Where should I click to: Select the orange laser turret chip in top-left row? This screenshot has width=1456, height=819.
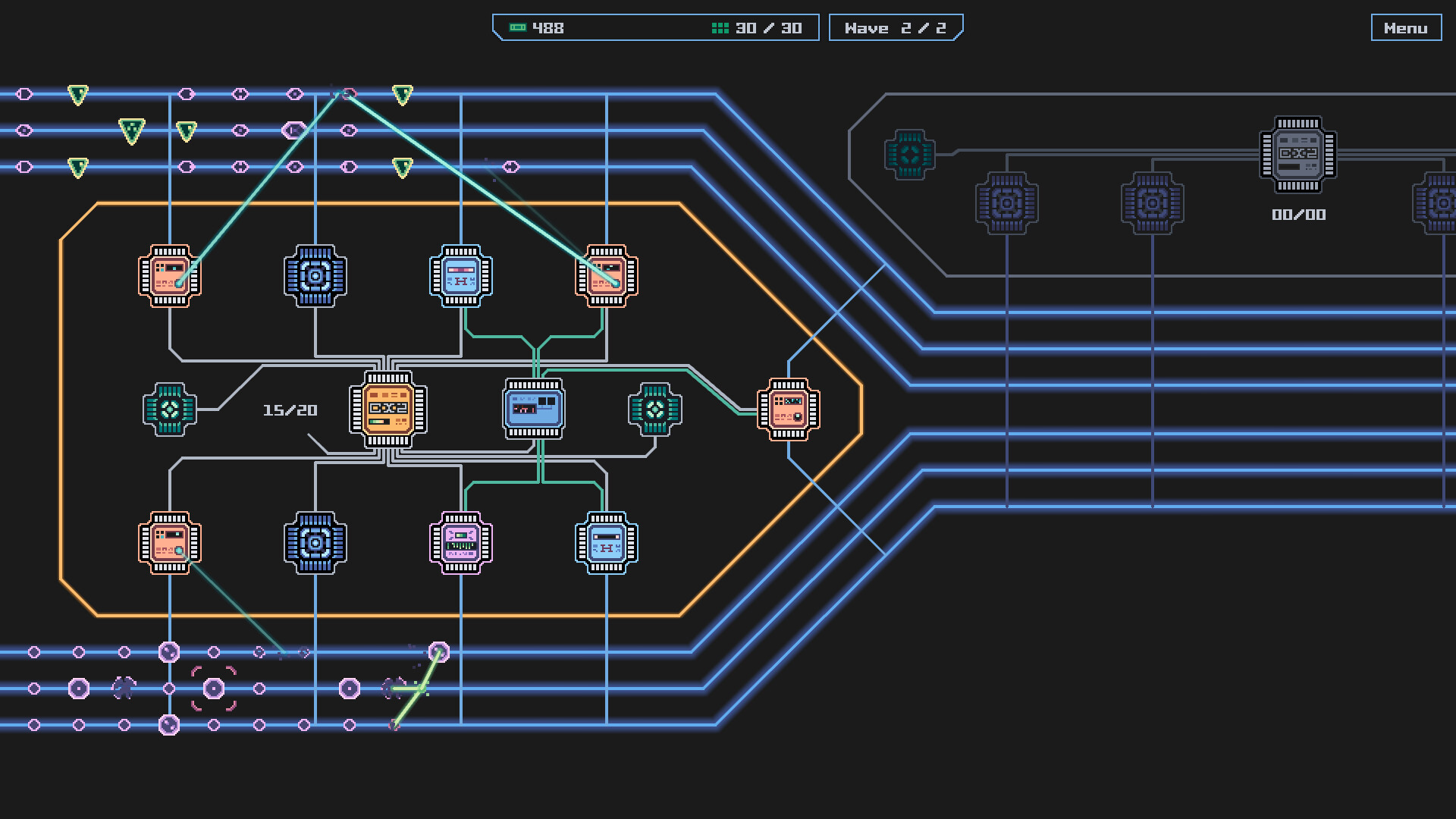[x=169, y=277]
